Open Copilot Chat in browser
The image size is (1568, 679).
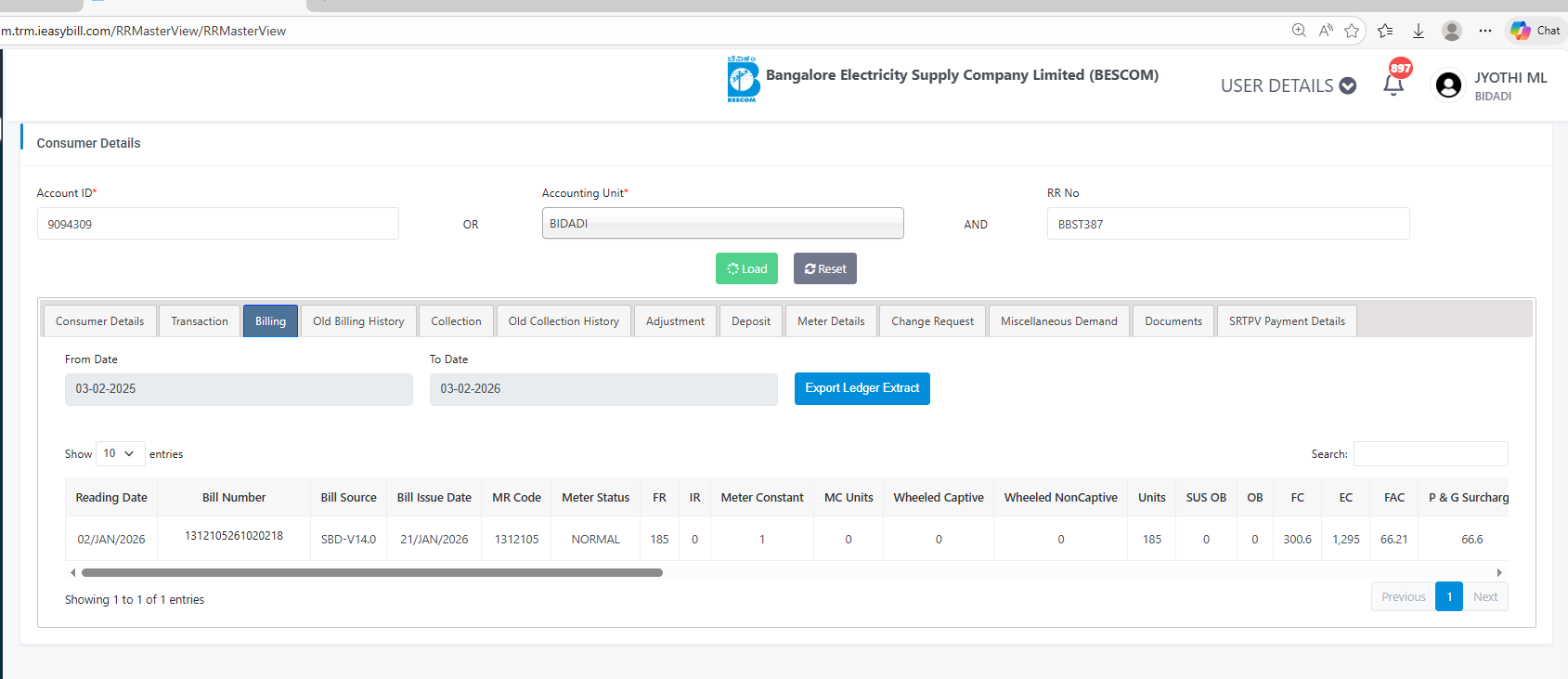(x=1535, y=31)
